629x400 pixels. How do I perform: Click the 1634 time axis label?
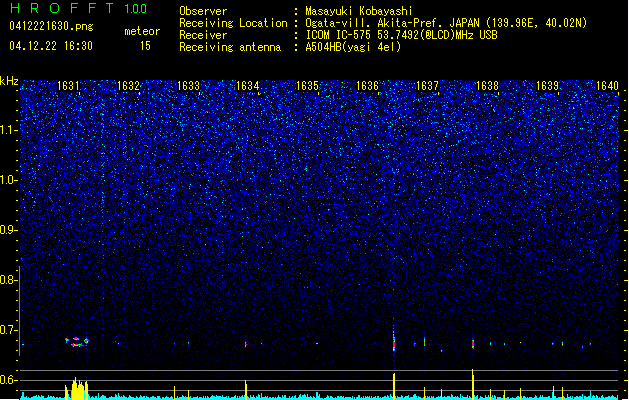[248, 86]
